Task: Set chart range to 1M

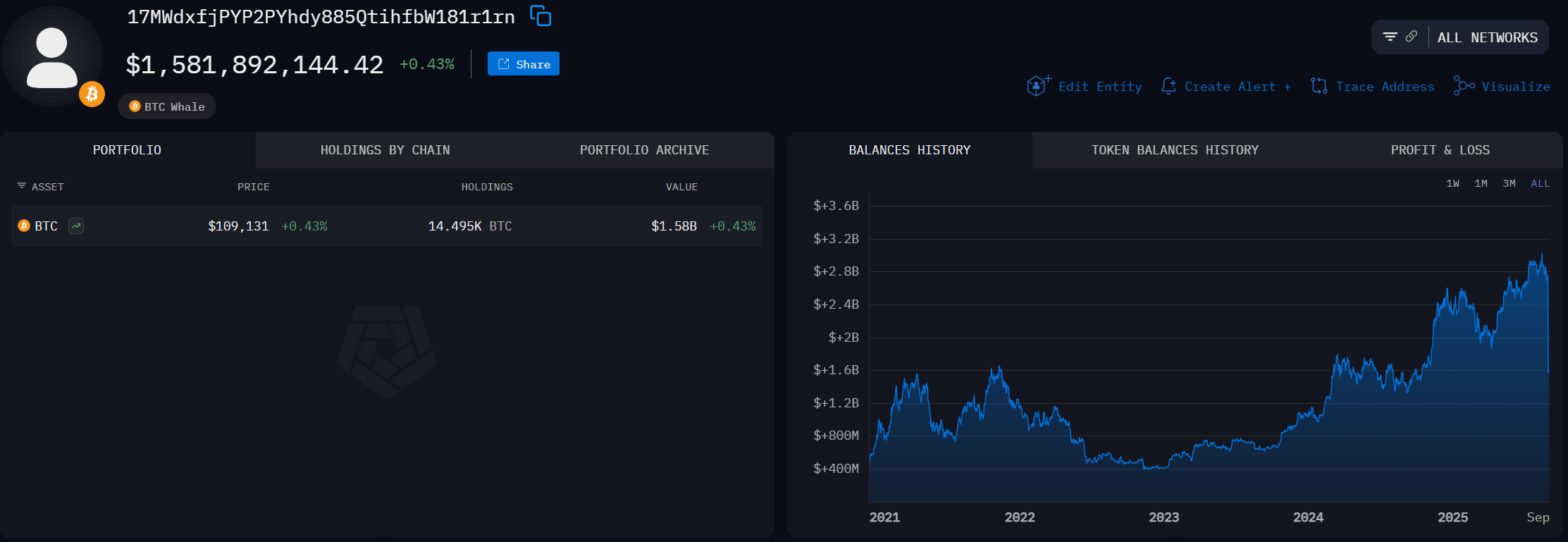Action: (1481, 183)
